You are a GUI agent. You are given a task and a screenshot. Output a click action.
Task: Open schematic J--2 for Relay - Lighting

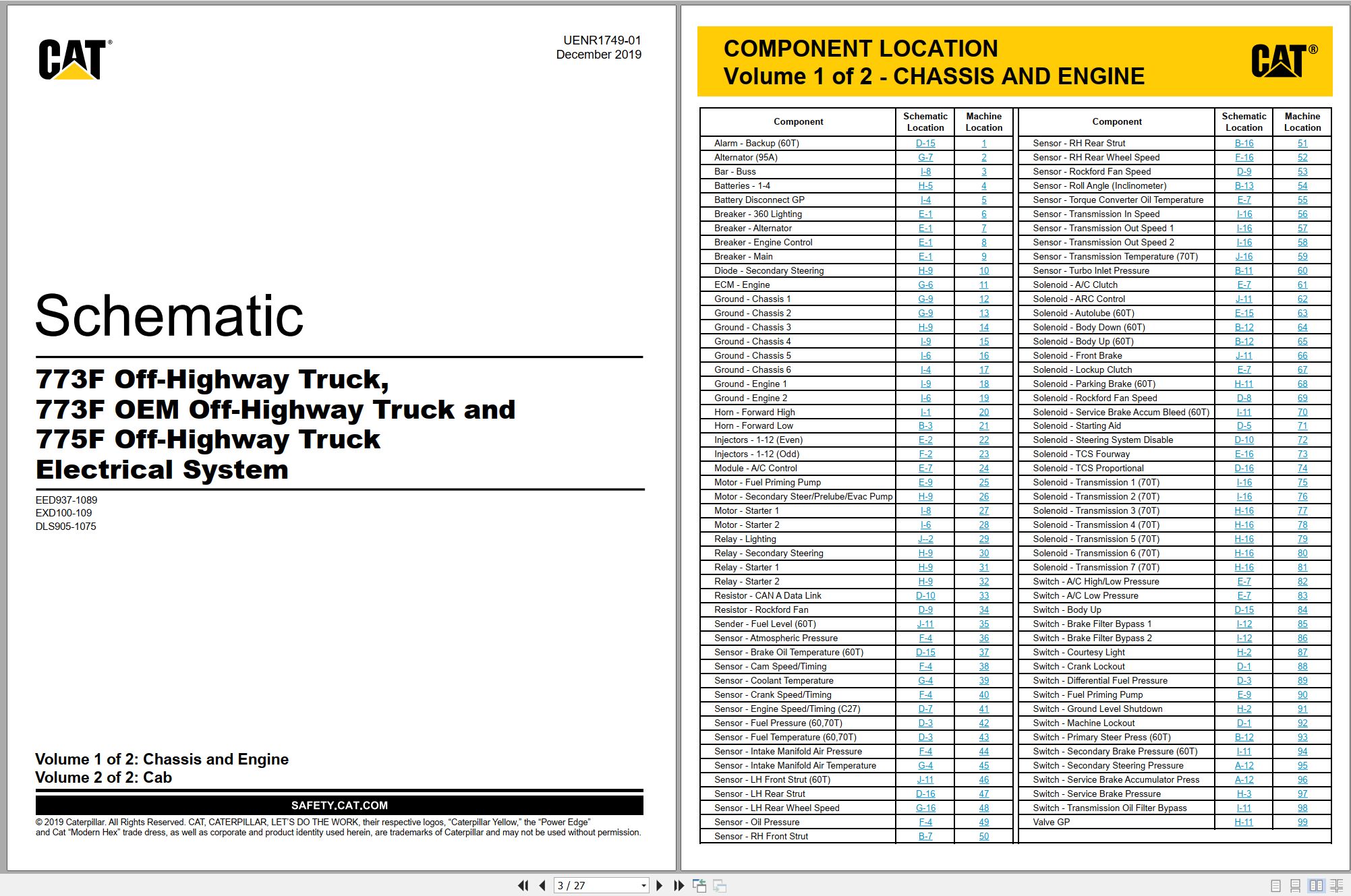pos(925,539)
